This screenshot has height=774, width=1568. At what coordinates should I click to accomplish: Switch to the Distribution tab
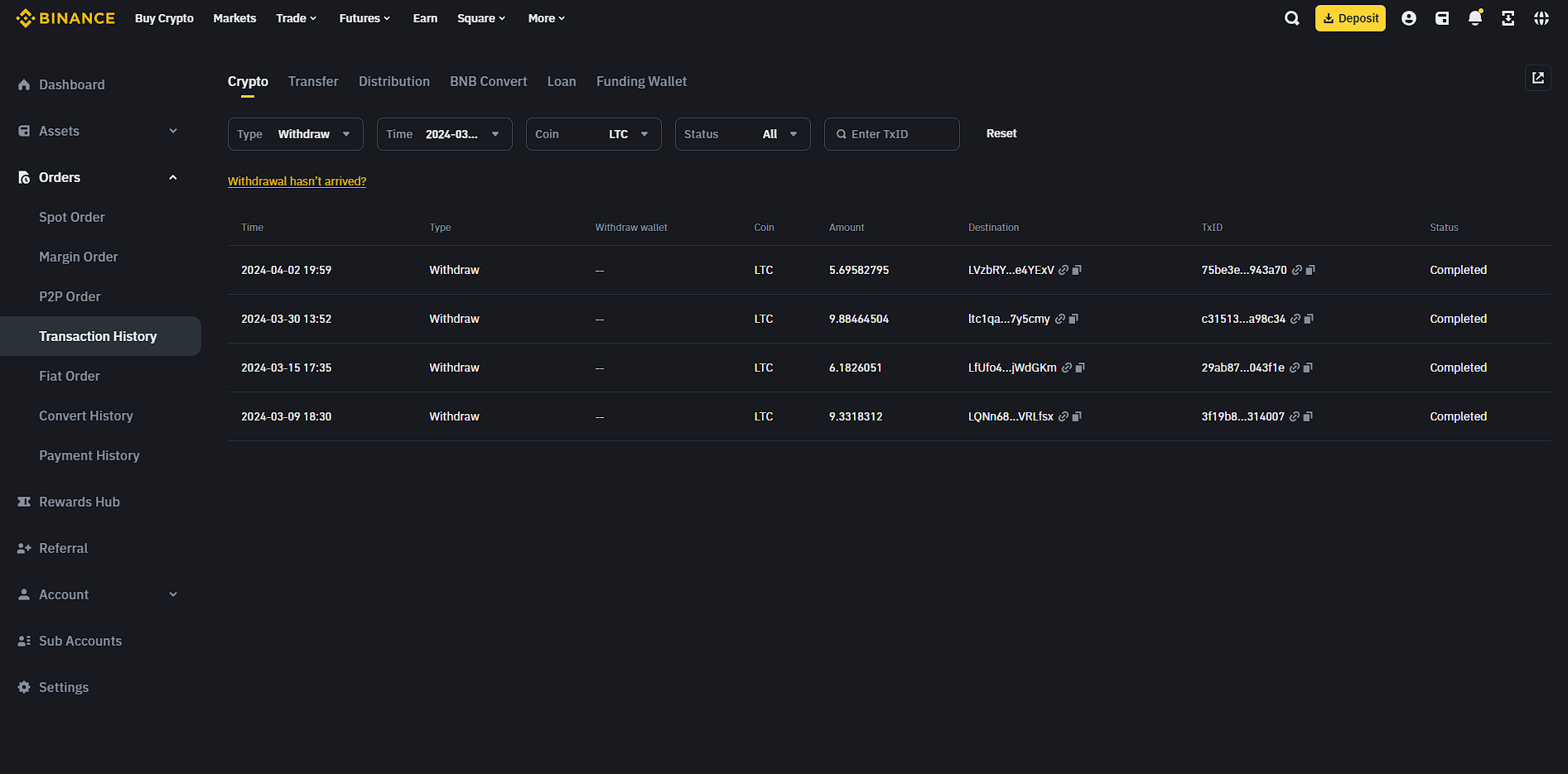(394, 81)
